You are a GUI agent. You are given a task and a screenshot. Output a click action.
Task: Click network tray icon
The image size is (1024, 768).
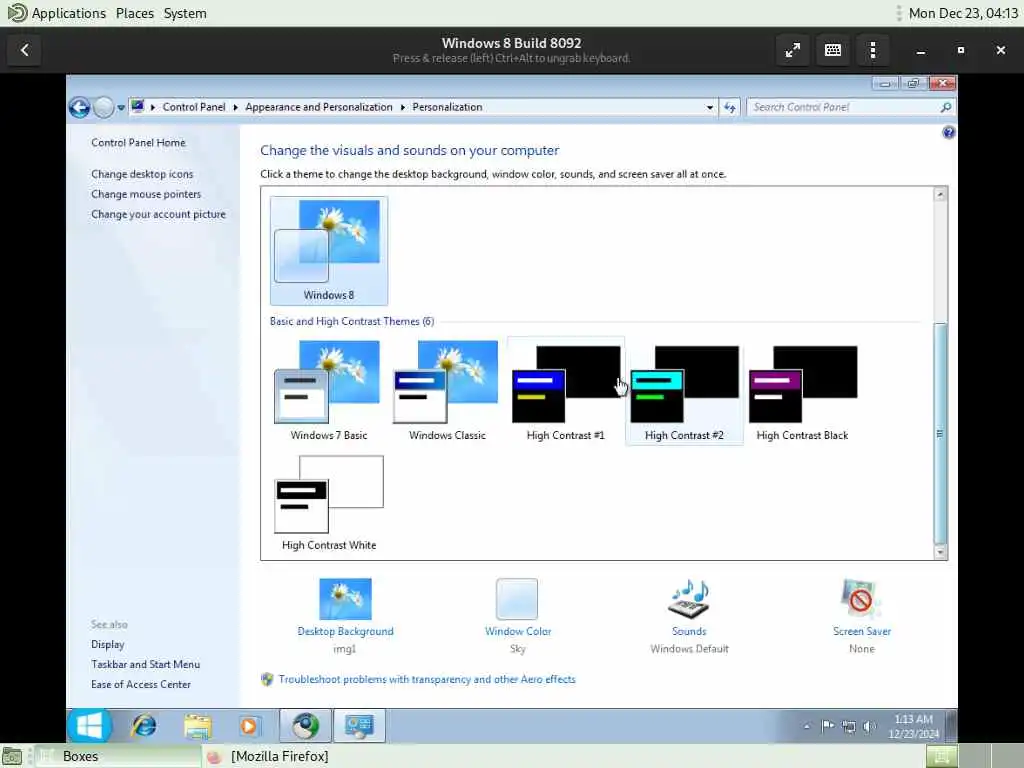pyautogui.click(x=848, y=726)
